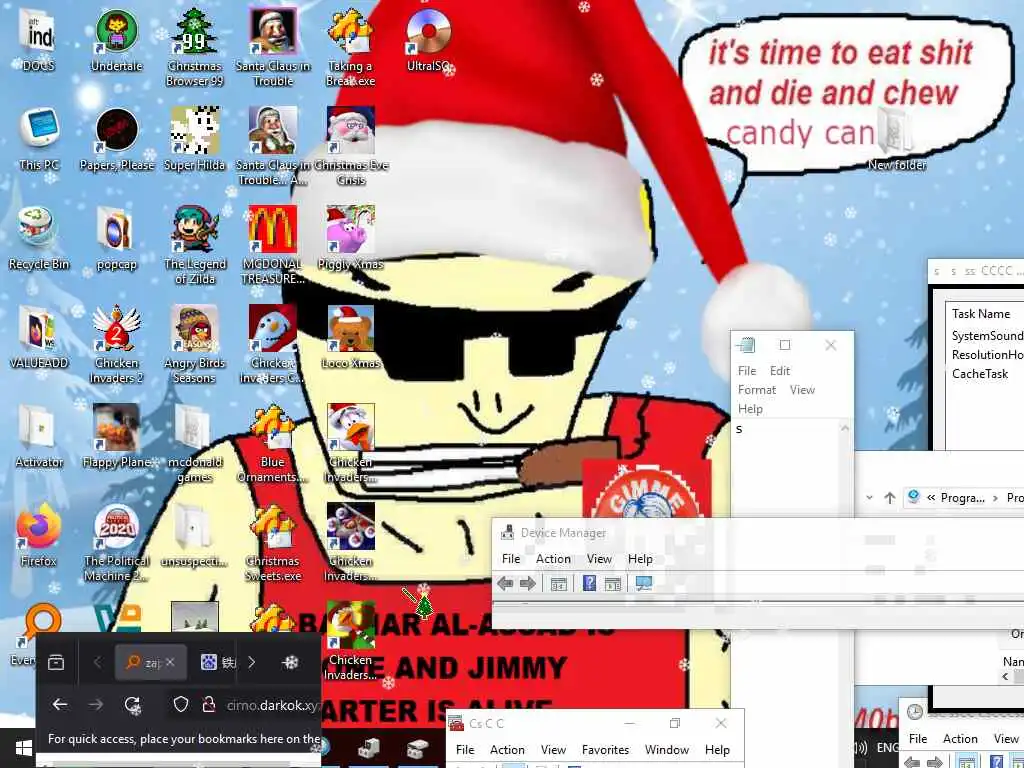Open the Chicken Invaders 2 shortcut
This screenshot has width=1024, height=768.
(x=116, y=345)
